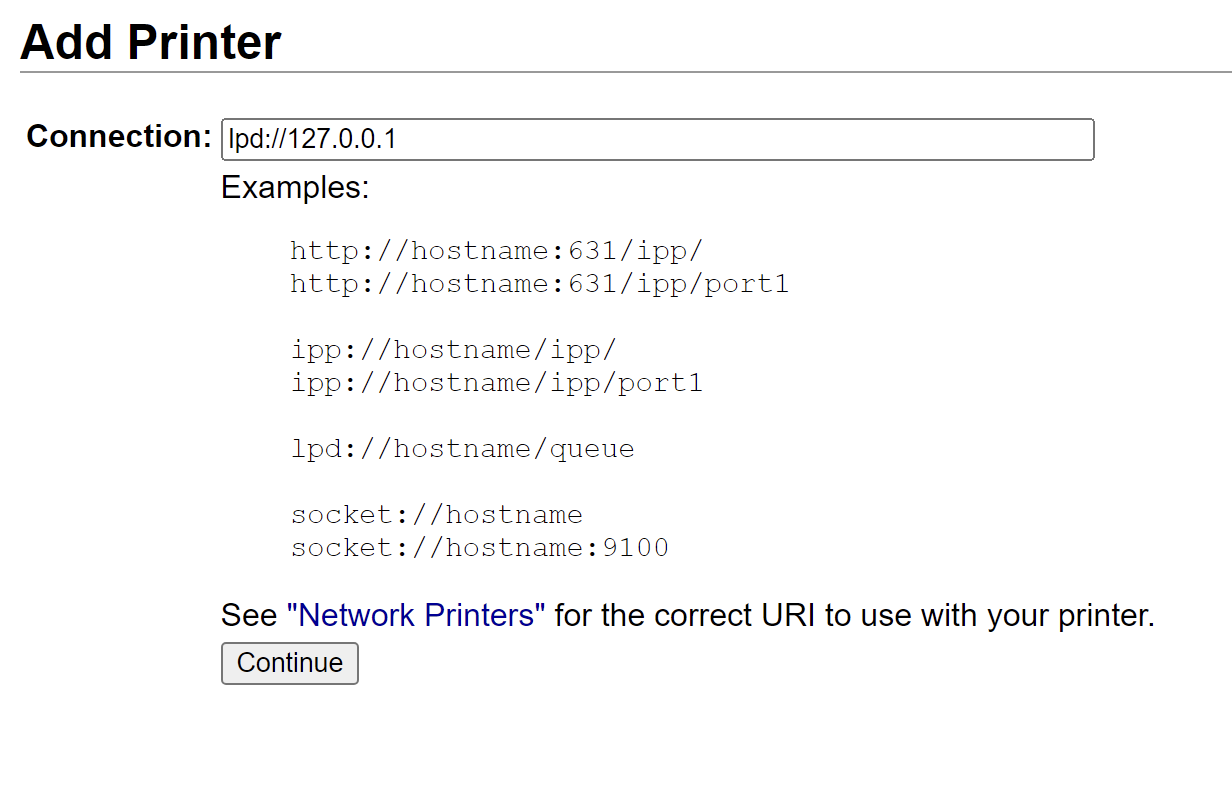The height and width of the screenshot is (798, 1232).
Task: Click the ipp://hostname/ipp/ example URI
Action: pos(452,349)
